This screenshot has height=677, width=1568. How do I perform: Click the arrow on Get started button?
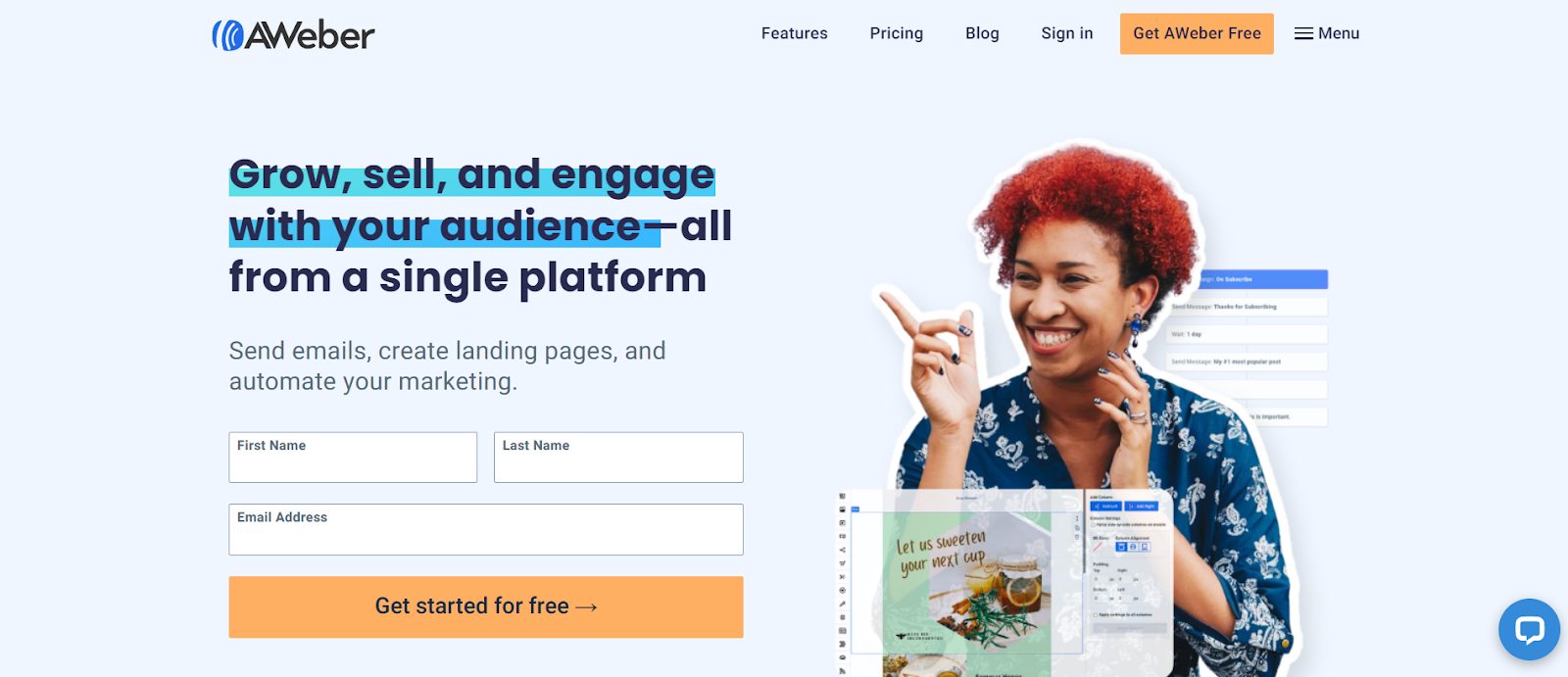tap(586, 607)
